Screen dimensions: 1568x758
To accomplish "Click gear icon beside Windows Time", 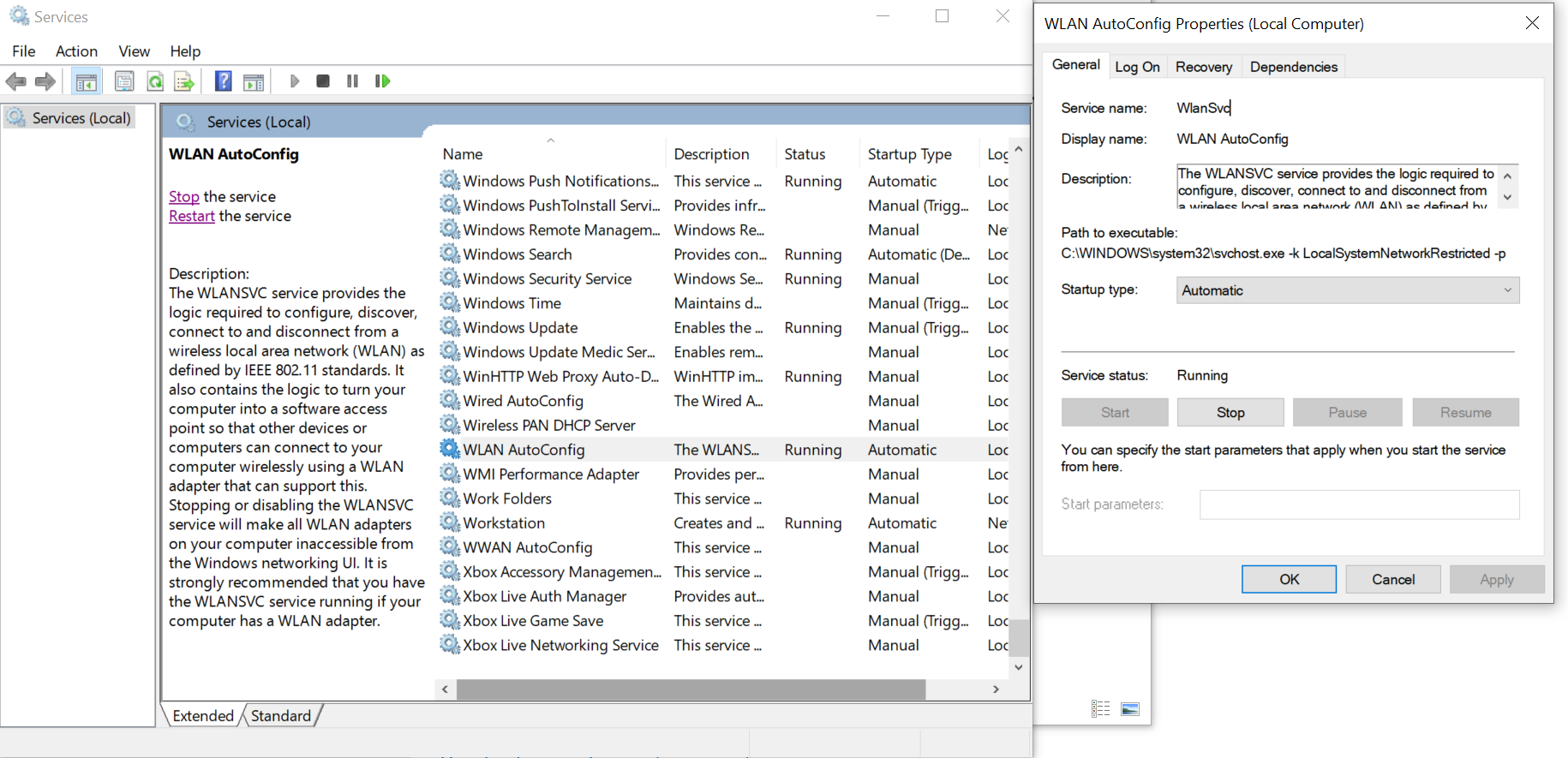I will (x=450, y=302).
